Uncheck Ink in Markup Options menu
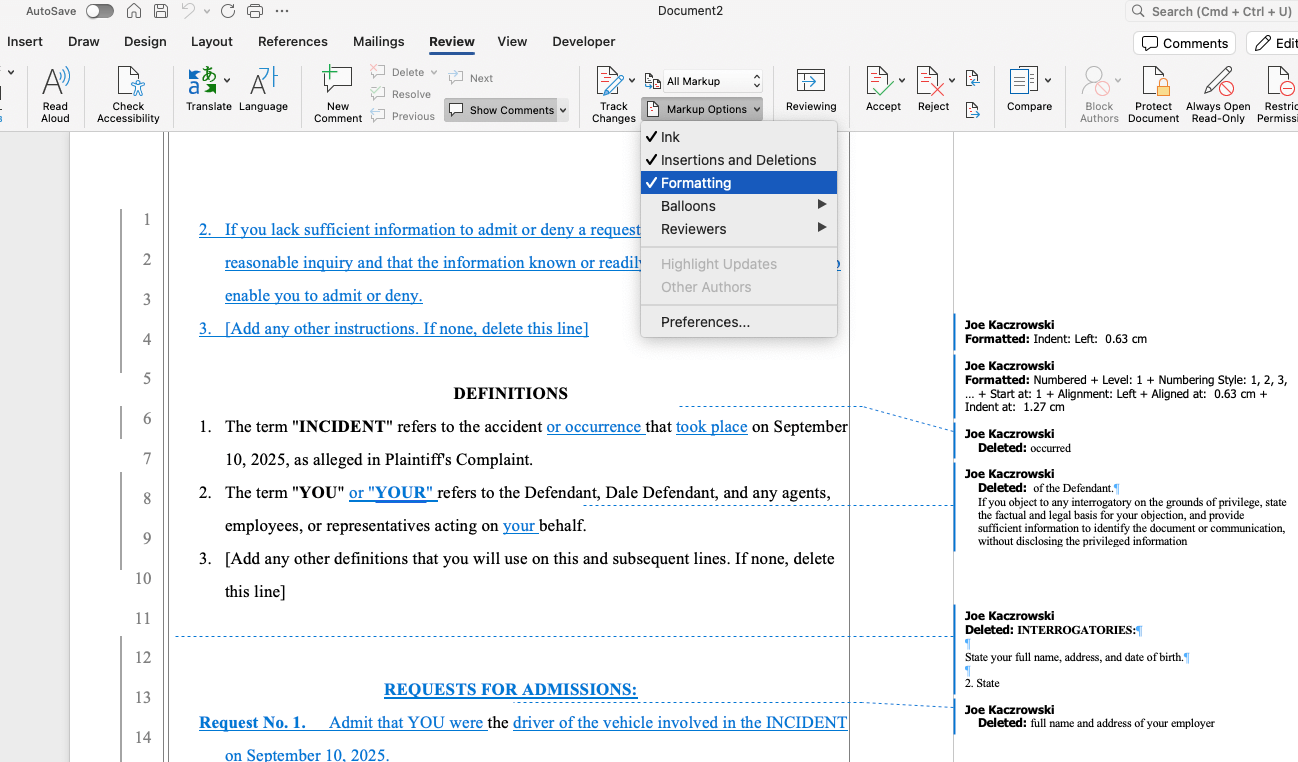 click(670, 137)
